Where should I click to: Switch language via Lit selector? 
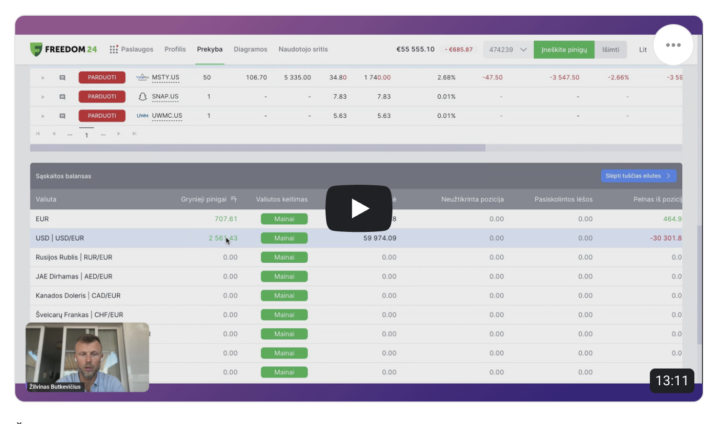(x=642, y=50)
